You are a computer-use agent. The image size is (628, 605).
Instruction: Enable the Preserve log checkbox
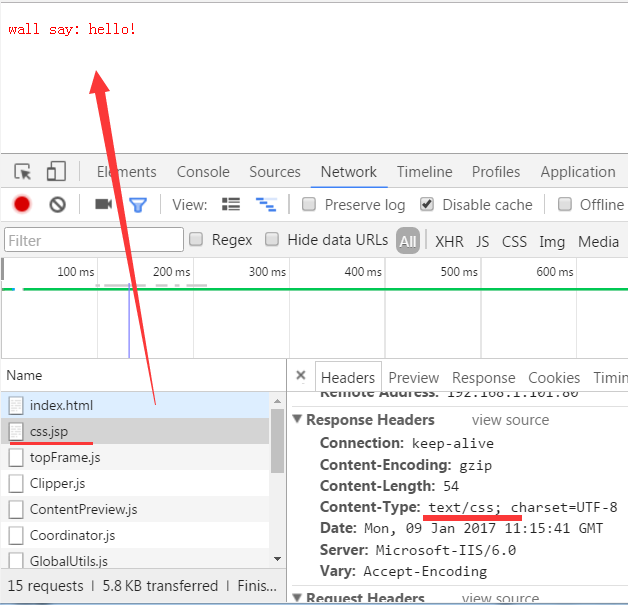point(309,204)
